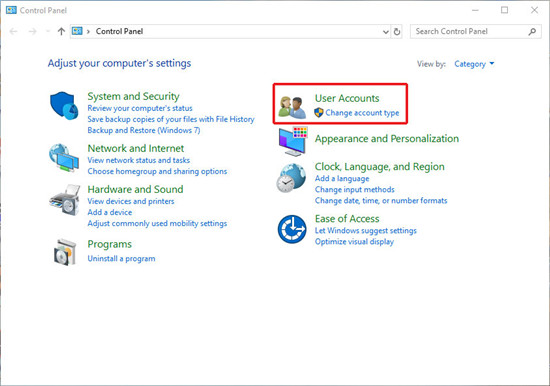
Task: Click the Uninstall a program link
Action: click(x=121, y=259)
